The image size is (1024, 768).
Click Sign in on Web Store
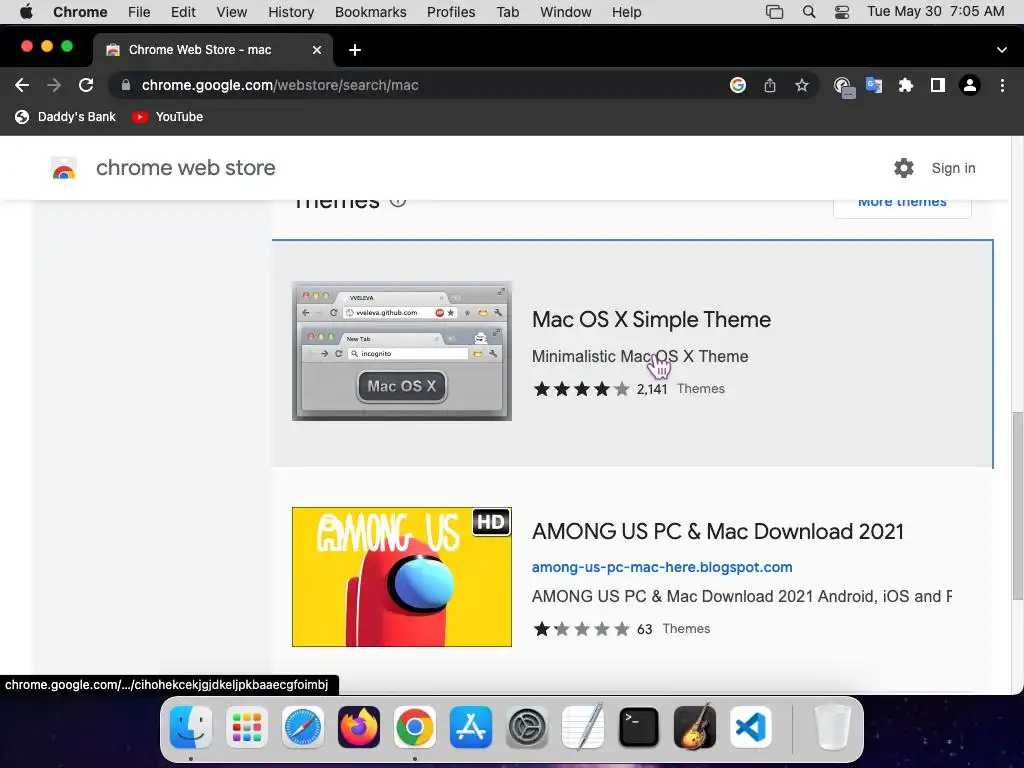pos(953,168)
